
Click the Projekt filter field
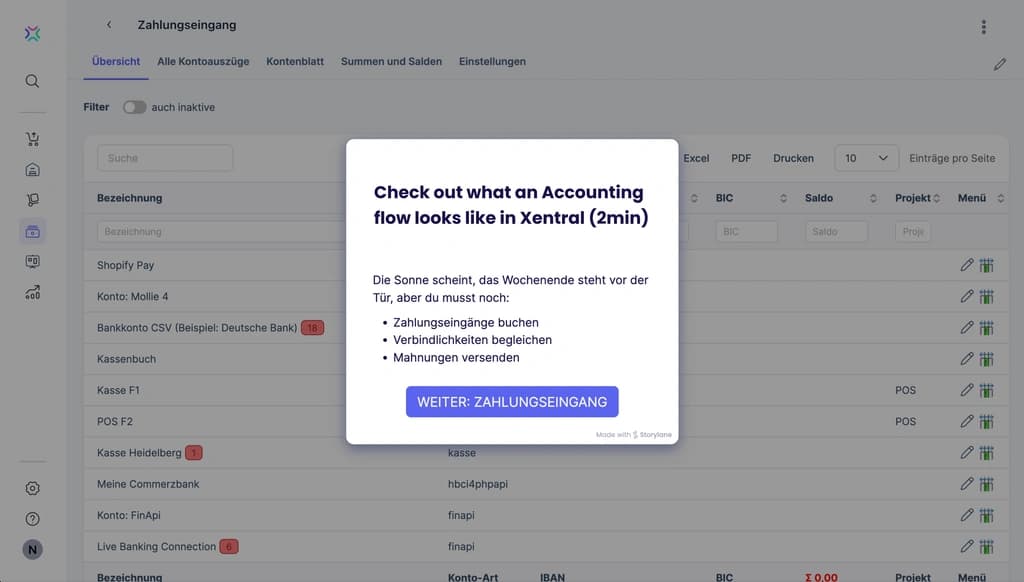[x=913, y=231]
